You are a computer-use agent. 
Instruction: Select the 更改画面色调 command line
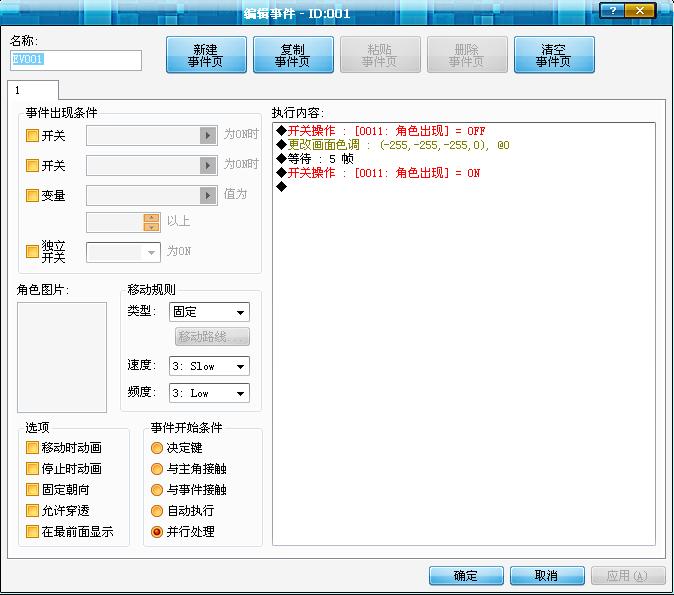click(393, 145)
